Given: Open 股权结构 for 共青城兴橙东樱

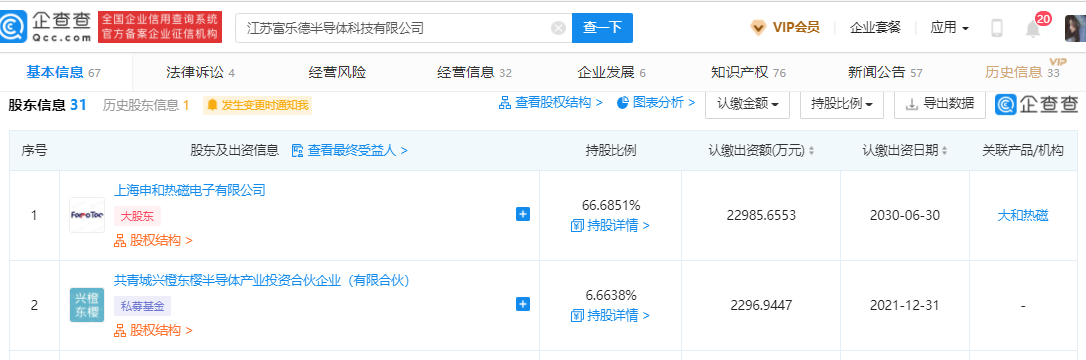Looking at the screenshot, I should 153,331.
